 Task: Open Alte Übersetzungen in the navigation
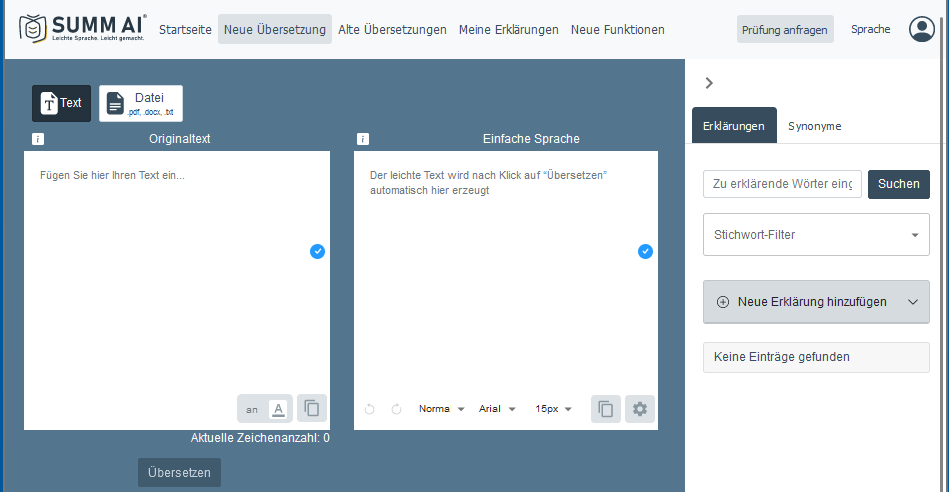pyautogui.click(x=392, y=30)
